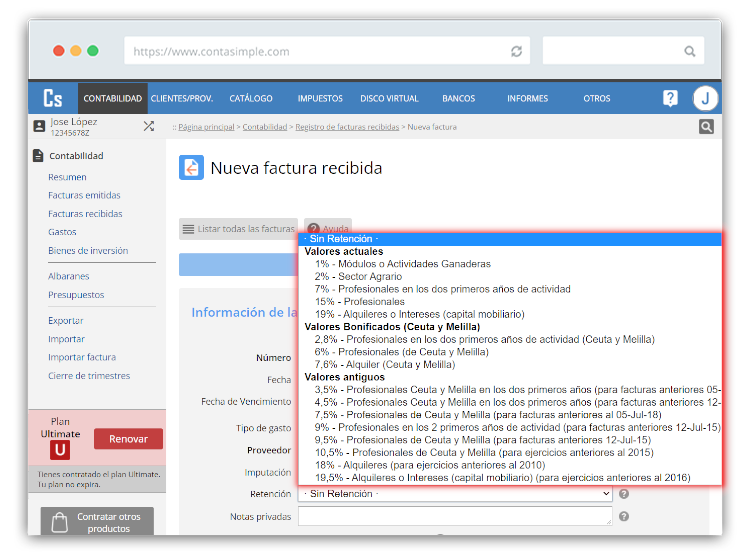
Task: Select Sin Retención highlighted option
Action: (341, 239)
